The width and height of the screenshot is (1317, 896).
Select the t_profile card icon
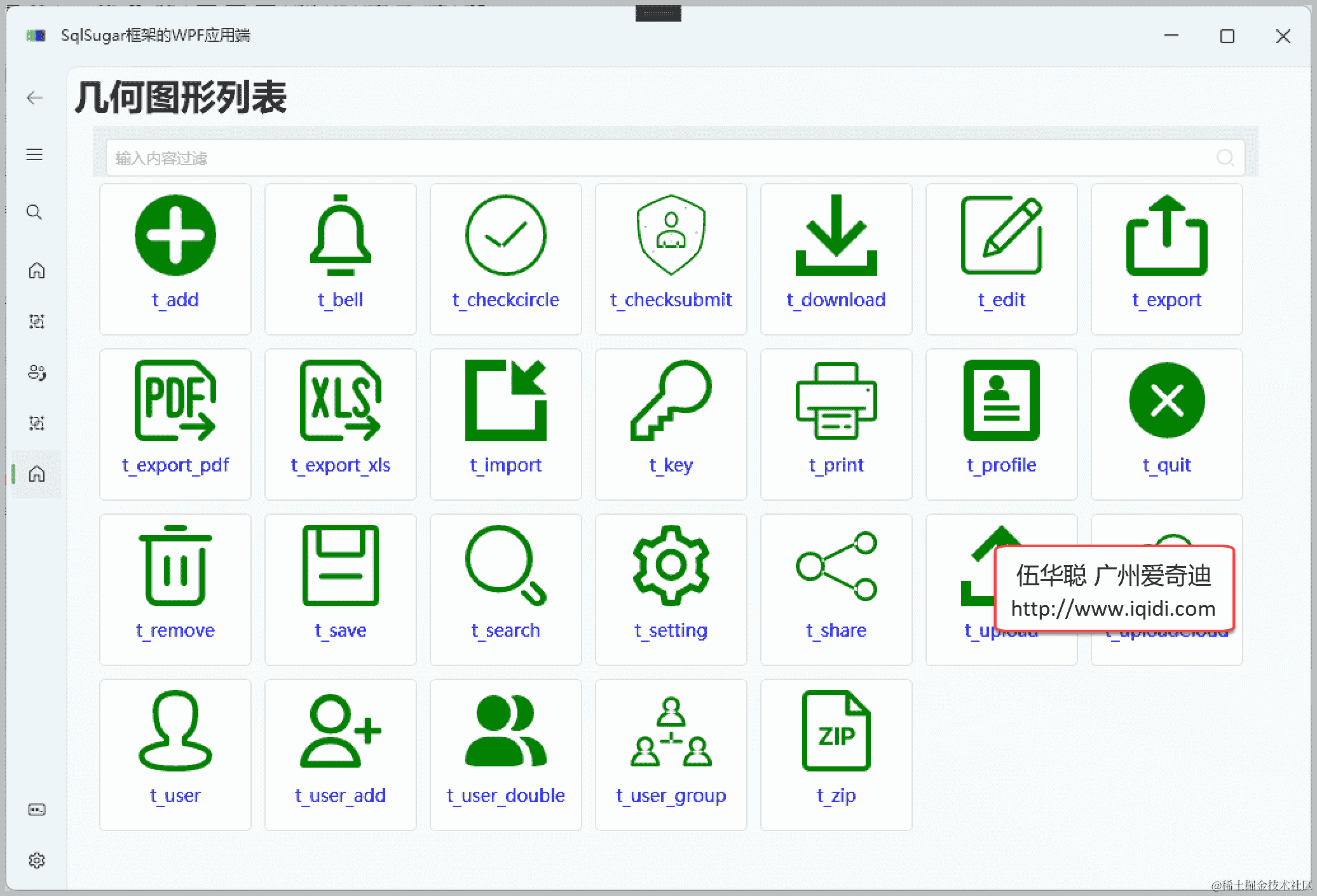(1002, 400)
